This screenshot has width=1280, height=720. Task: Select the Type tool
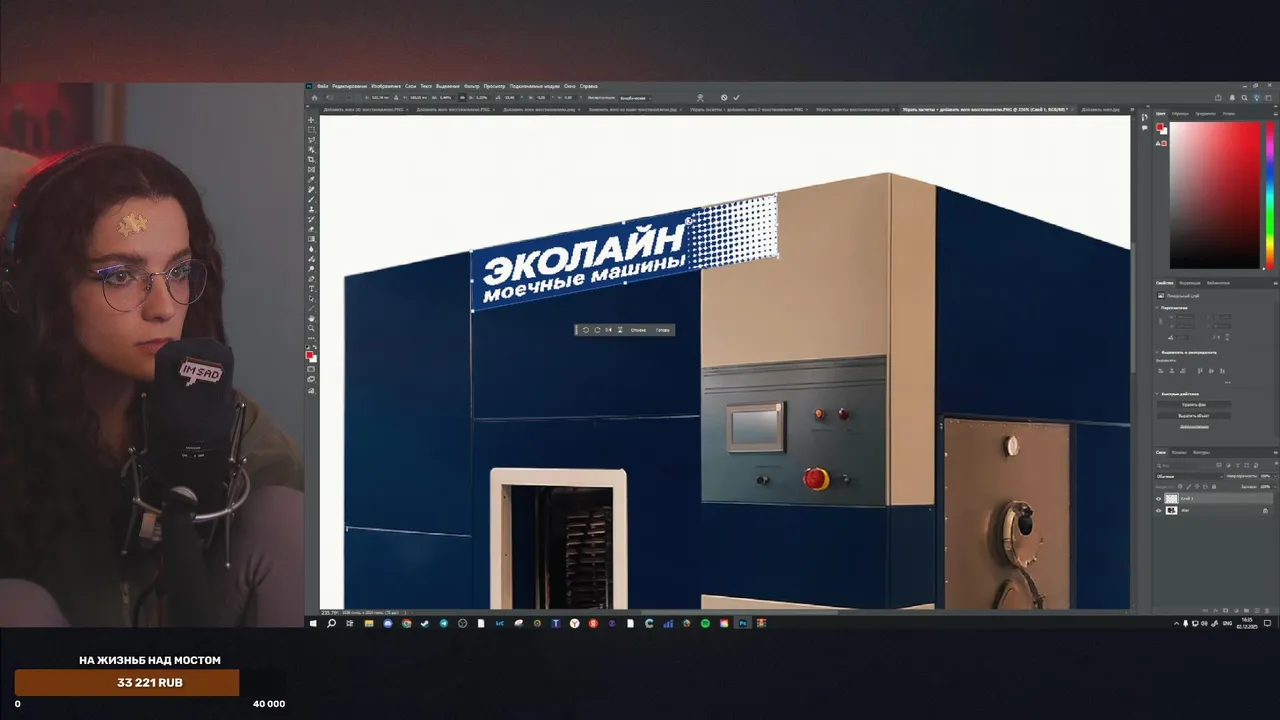click(311, 288)
